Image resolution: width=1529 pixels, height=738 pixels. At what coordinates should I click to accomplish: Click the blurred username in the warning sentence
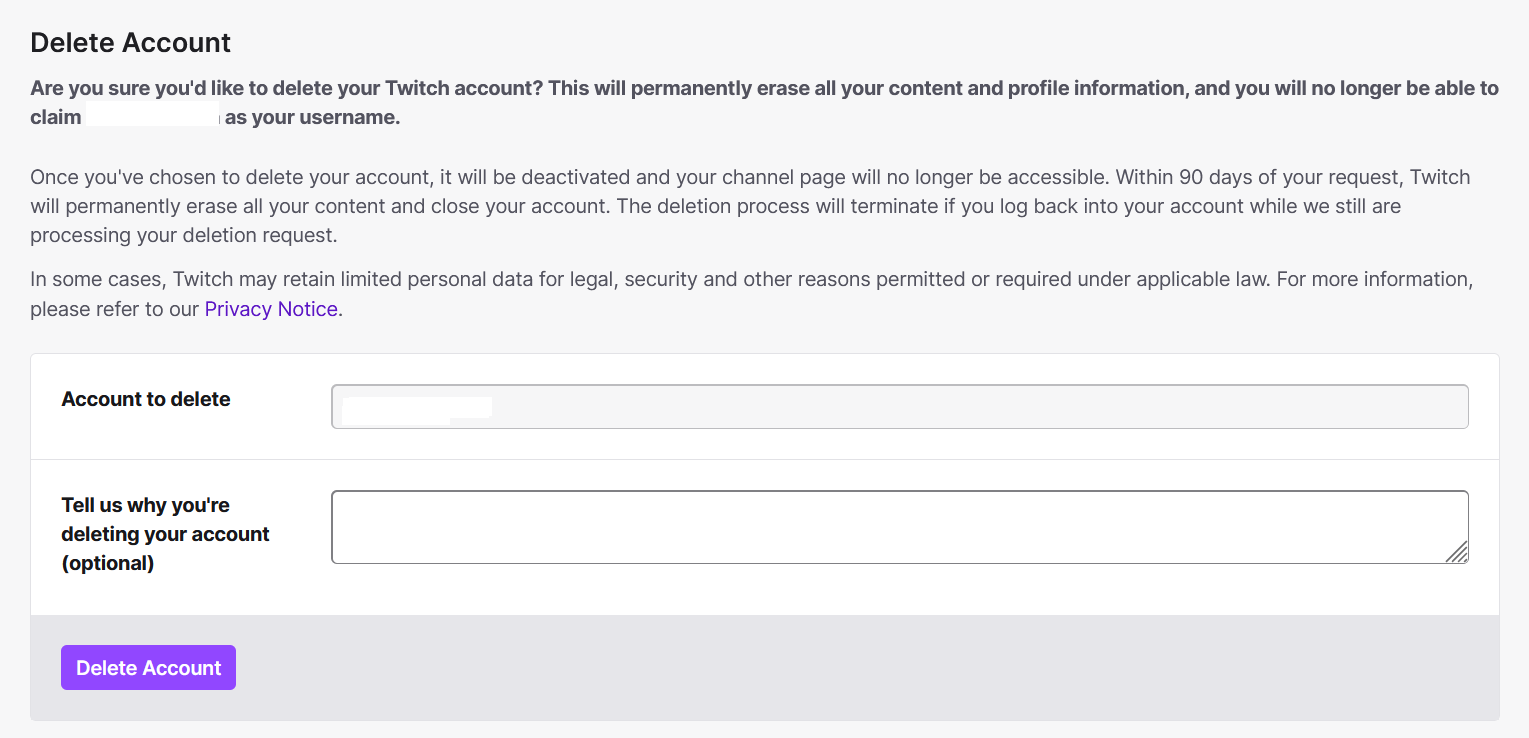point(152,113)
